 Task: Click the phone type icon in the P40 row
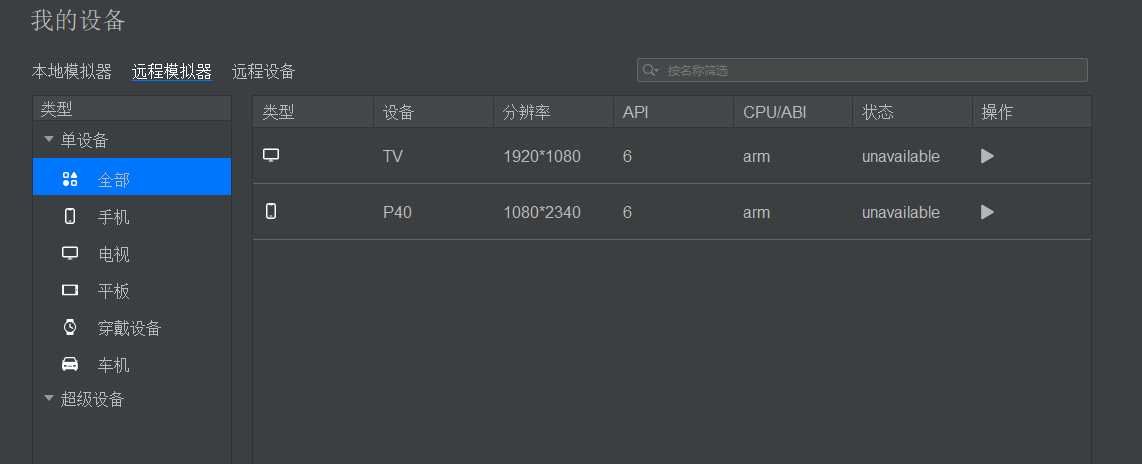click(271, 211)
